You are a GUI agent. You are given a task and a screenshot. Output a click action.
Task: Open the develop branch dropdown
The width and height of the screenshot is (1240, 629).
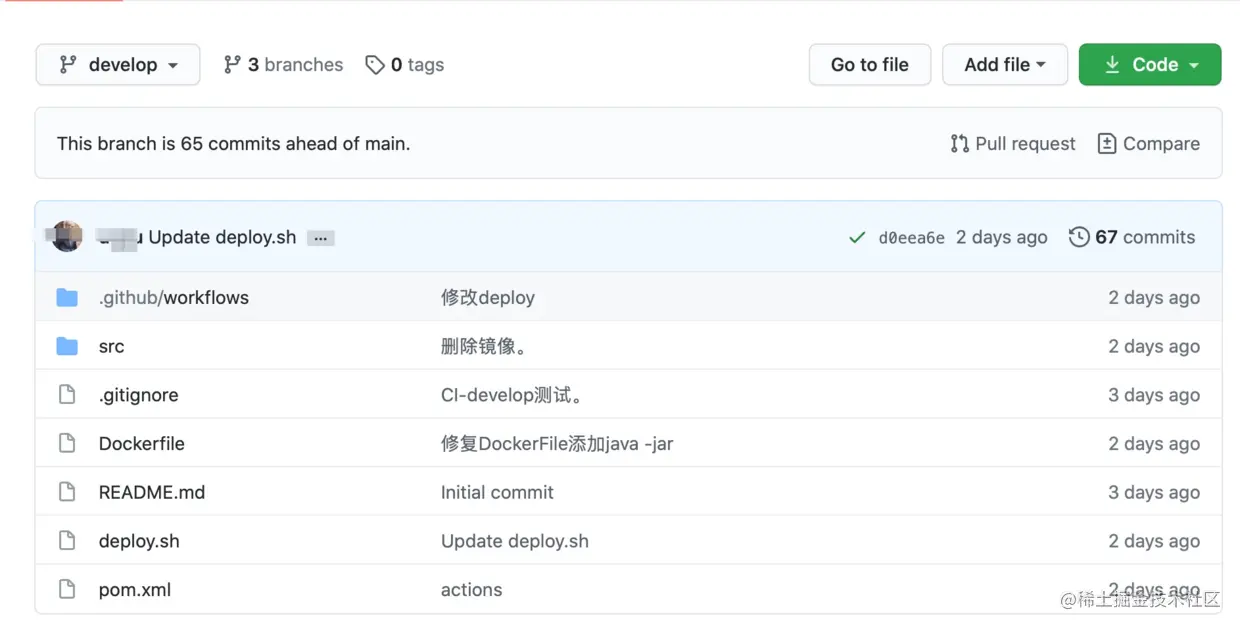pos(118,65)
